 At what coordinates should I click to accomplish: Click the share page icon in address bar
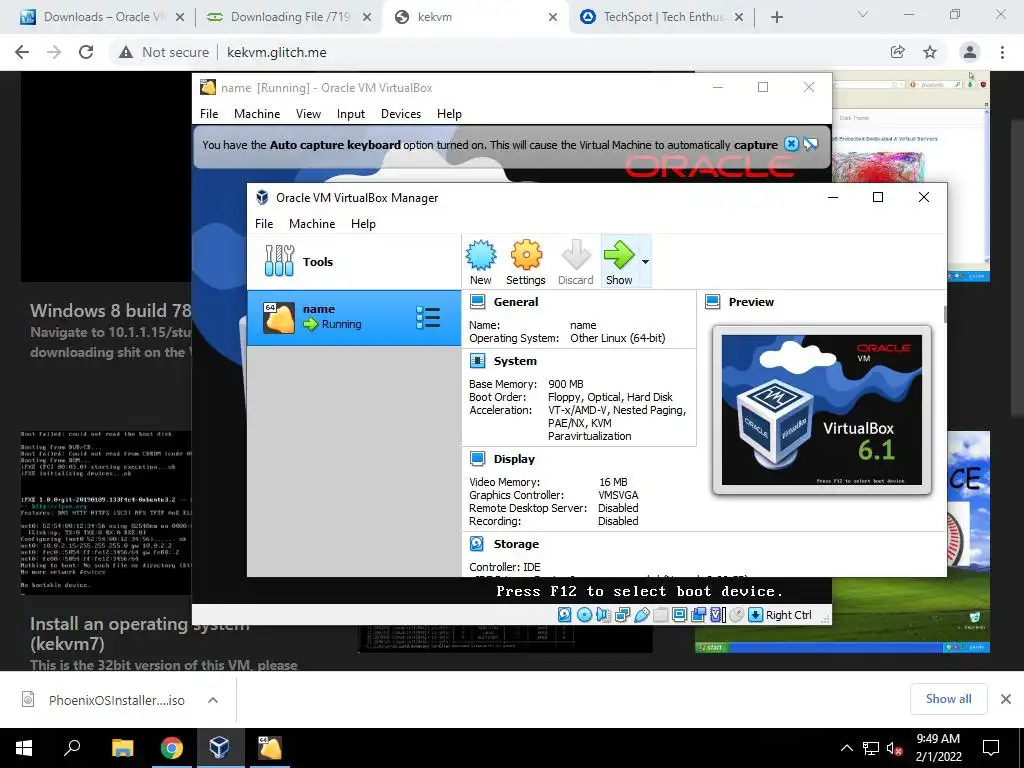(897, 52)
